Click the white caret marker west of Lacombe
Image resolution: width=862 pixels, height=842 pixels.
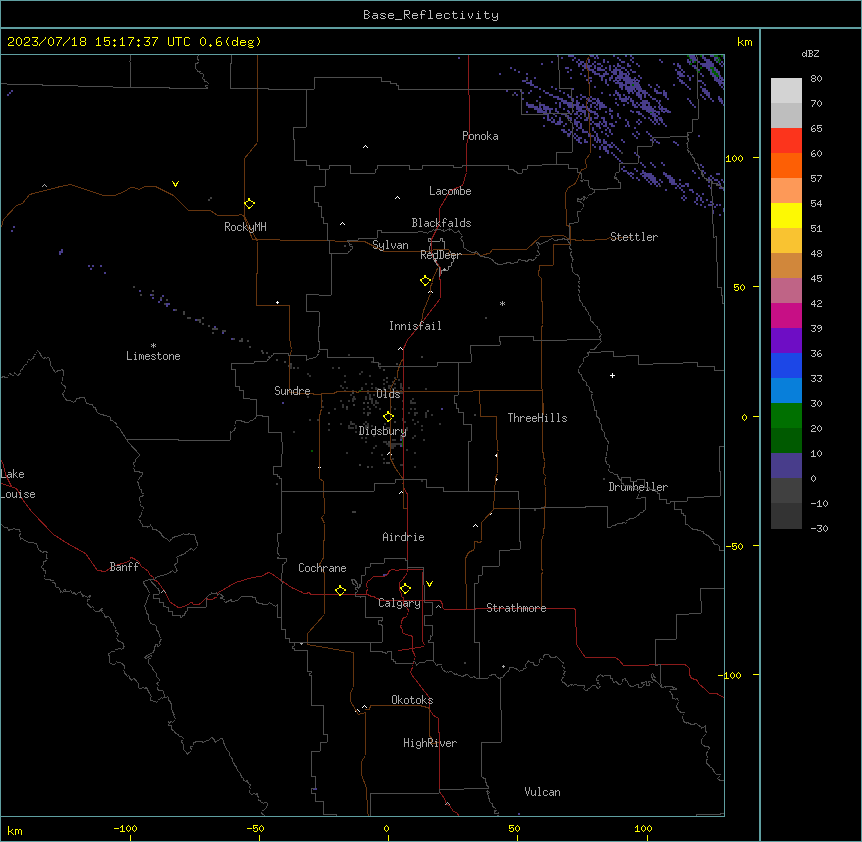pos(397,197)
